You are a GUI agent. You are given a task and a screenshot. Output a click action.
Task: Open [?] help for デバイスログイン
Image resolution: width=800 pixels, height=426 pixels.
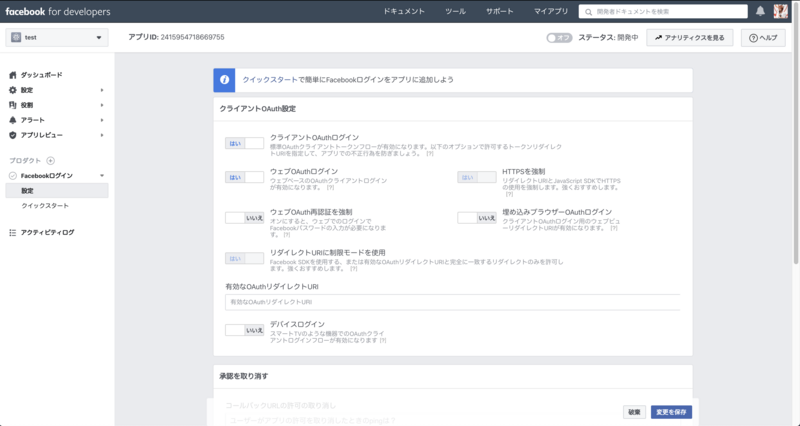[x=383, y=340]
